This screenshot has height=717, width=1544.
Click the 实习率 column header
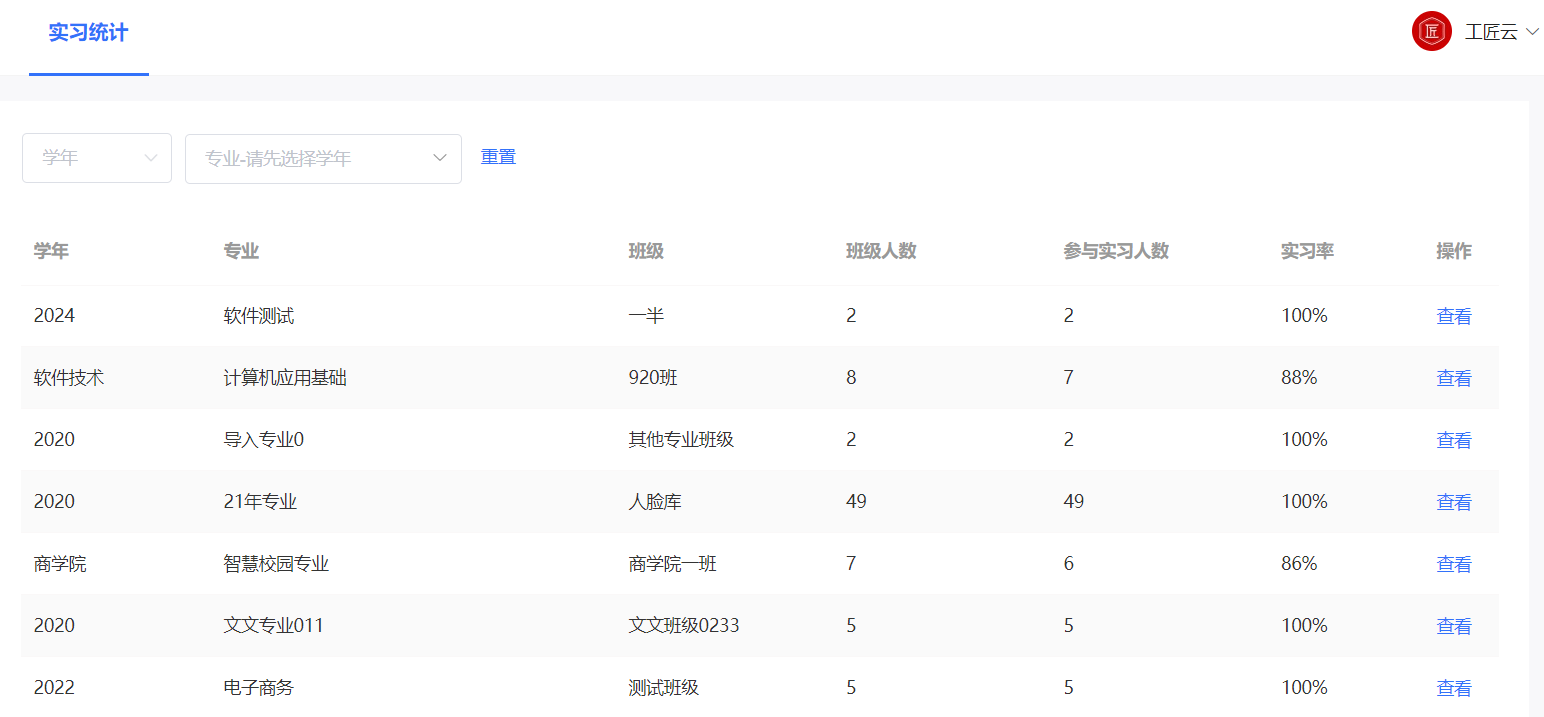click(1306, 251)
